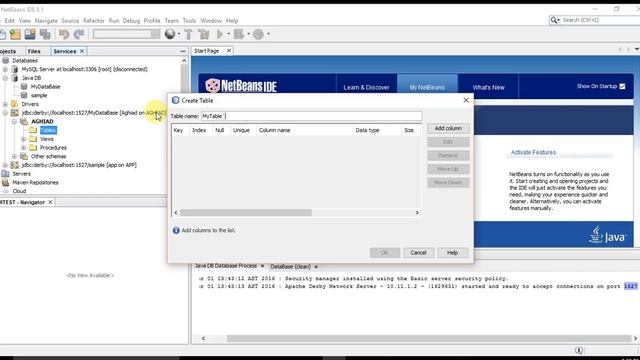
Task: Click the Debug Project toolbar icon
Action: [239, 34]
